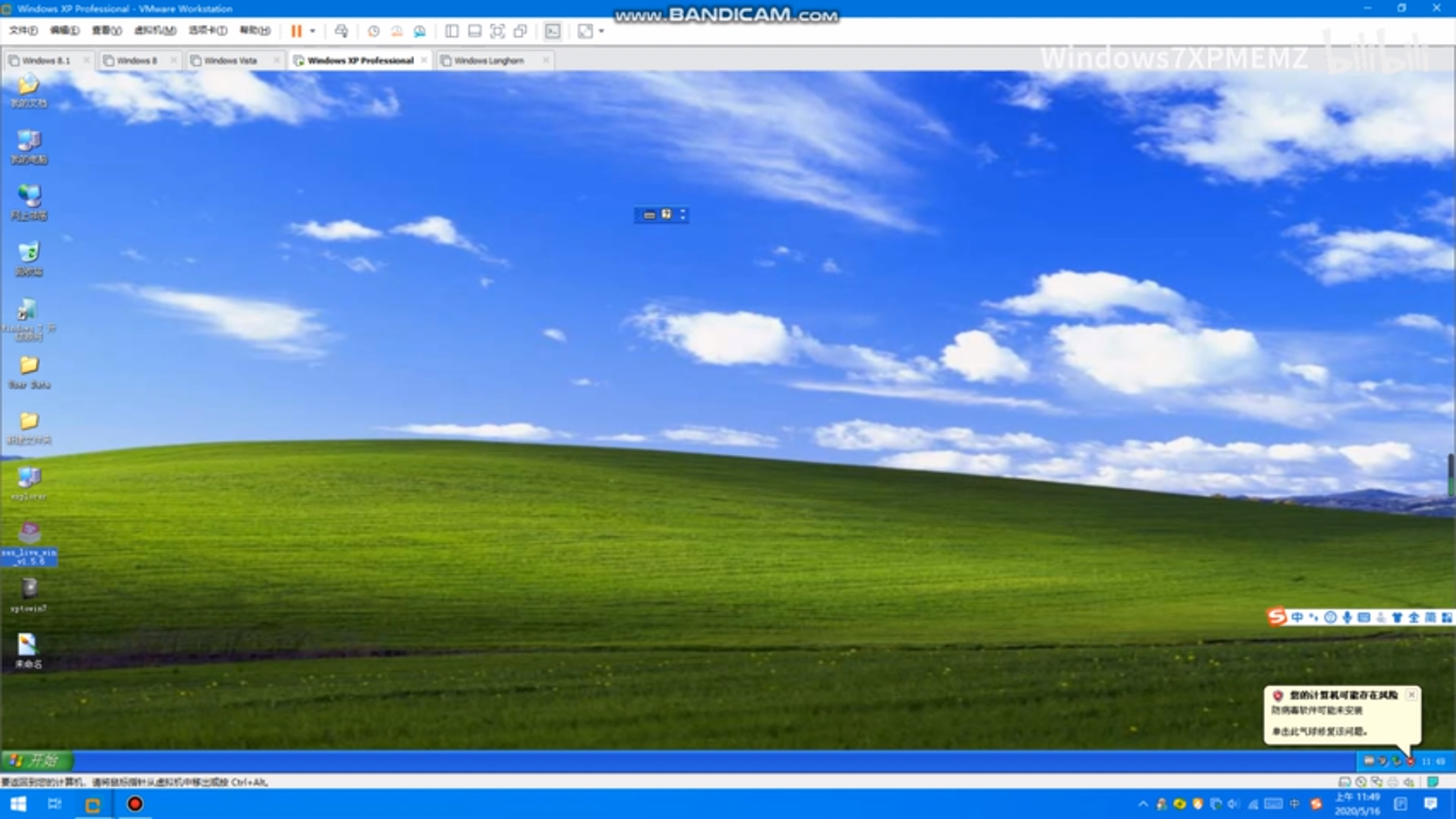
Task: Close the Windows 8.1 tab
Action: (x=86, y=60)
